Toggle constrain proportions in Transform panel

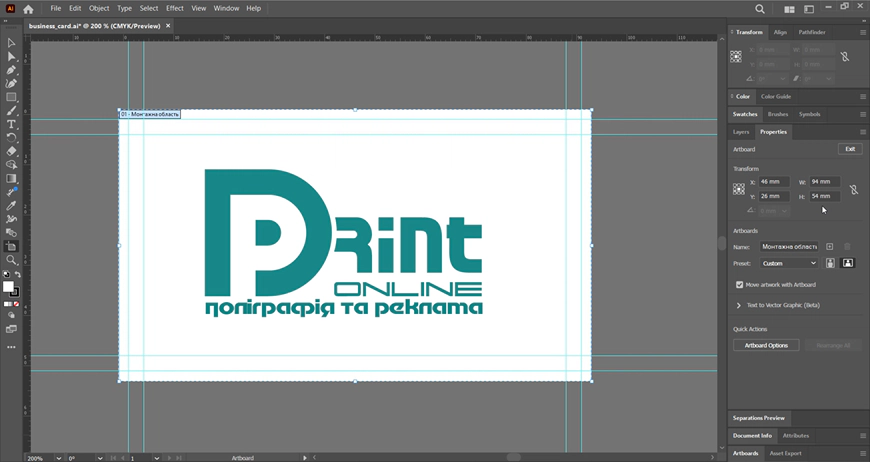point(844,57)
